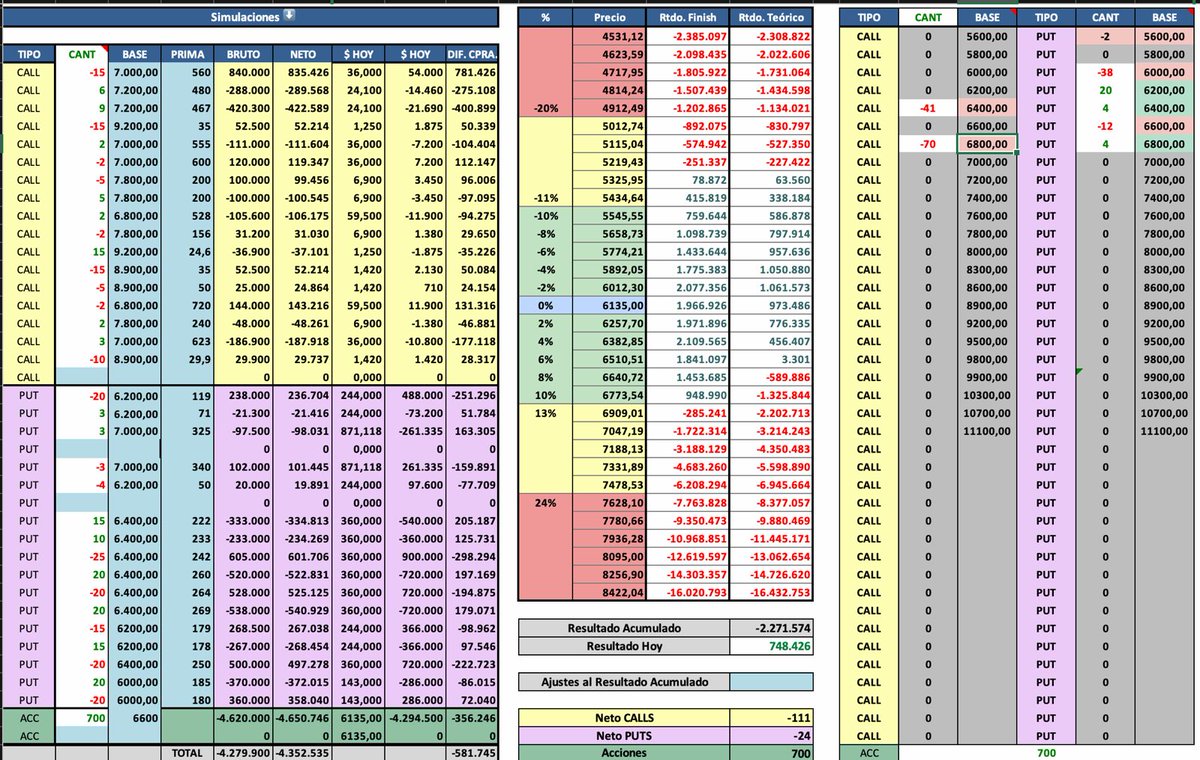
Task: Select the Neto CALLS value -111
Action: click(771, 717)
